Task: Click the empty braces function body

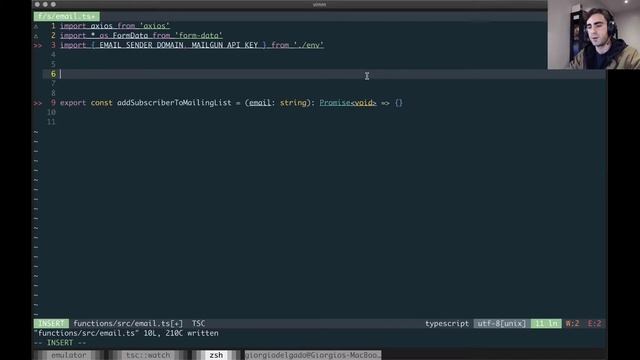Action: pyautogui.click(x=399, y=103)
